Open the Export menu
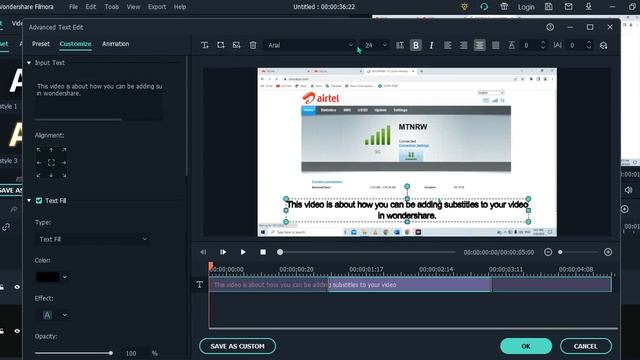This screenshot has height=360, width=640. 157,7
